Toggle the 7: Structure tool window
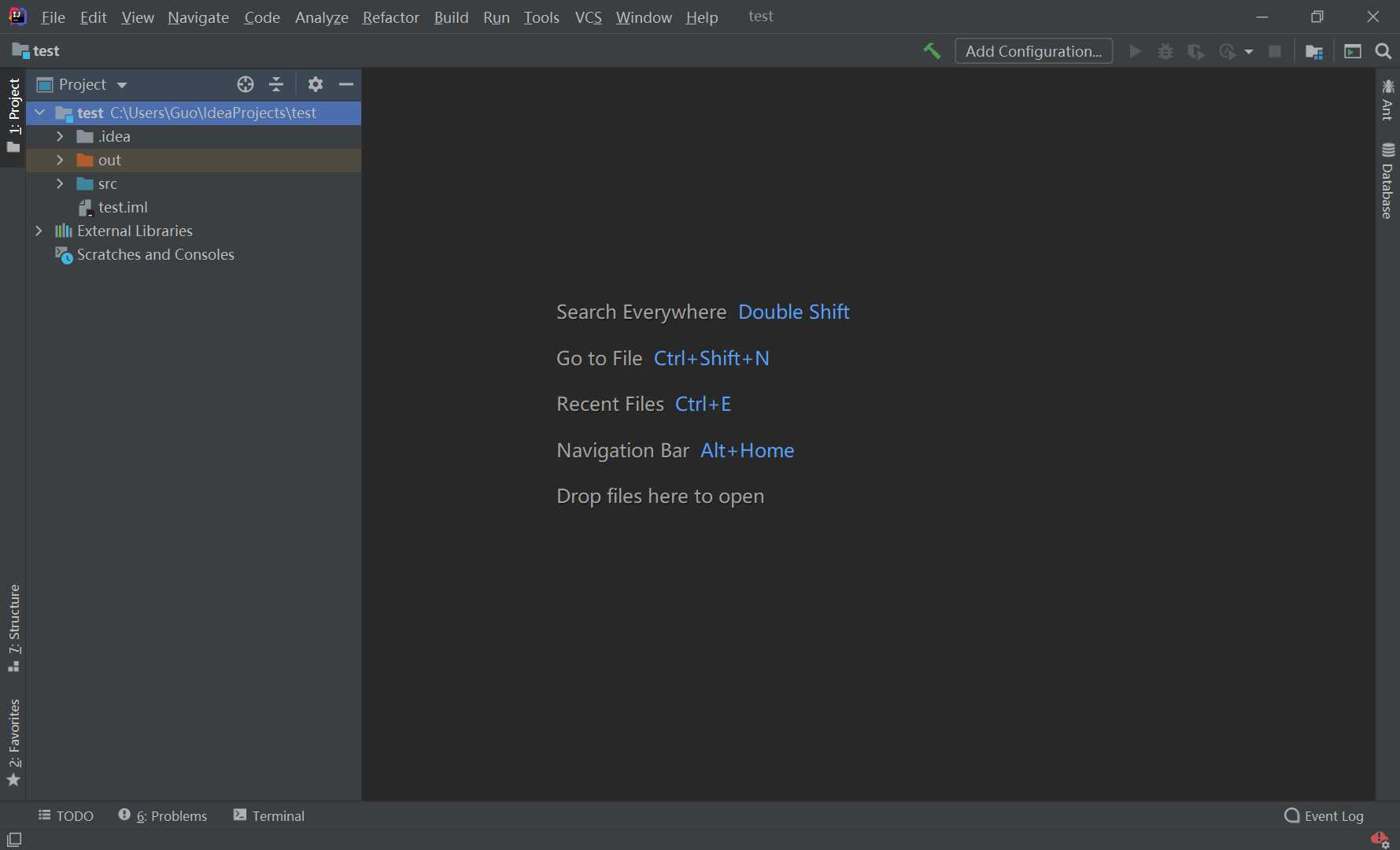 coord(13,628)
